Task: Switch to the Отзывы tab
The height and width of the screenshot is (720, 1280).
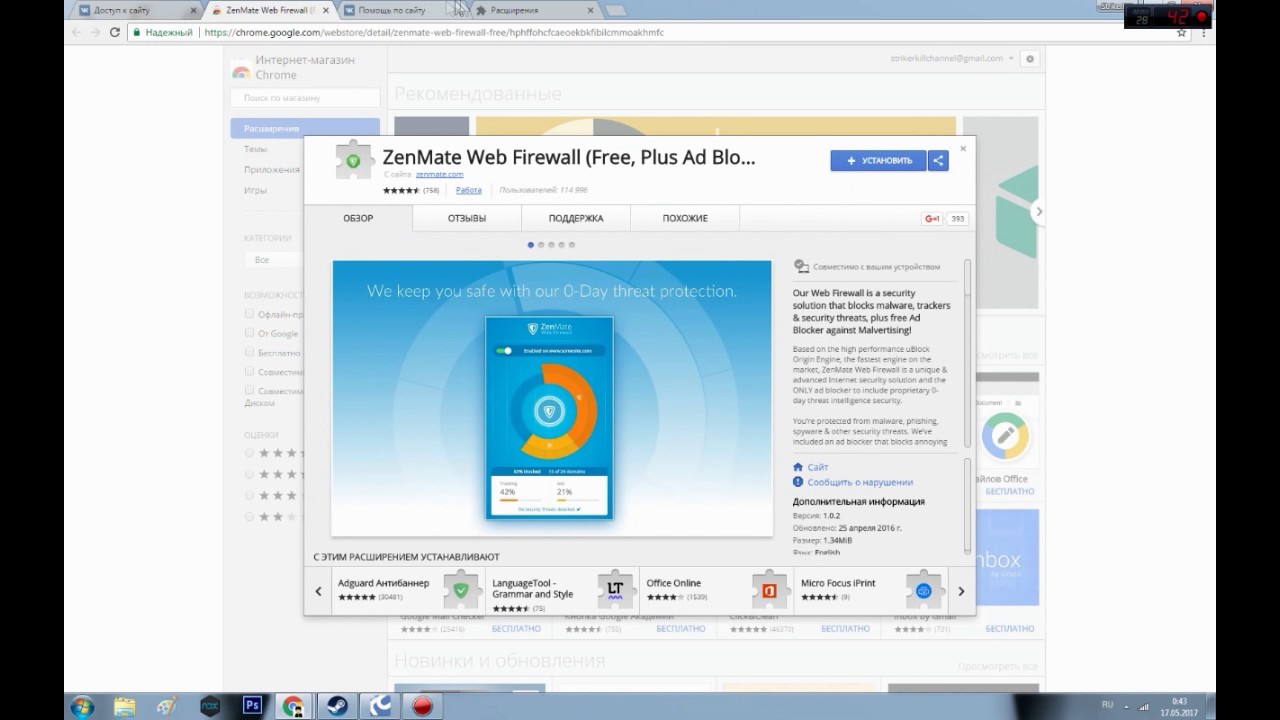Action: pos(467,218)
